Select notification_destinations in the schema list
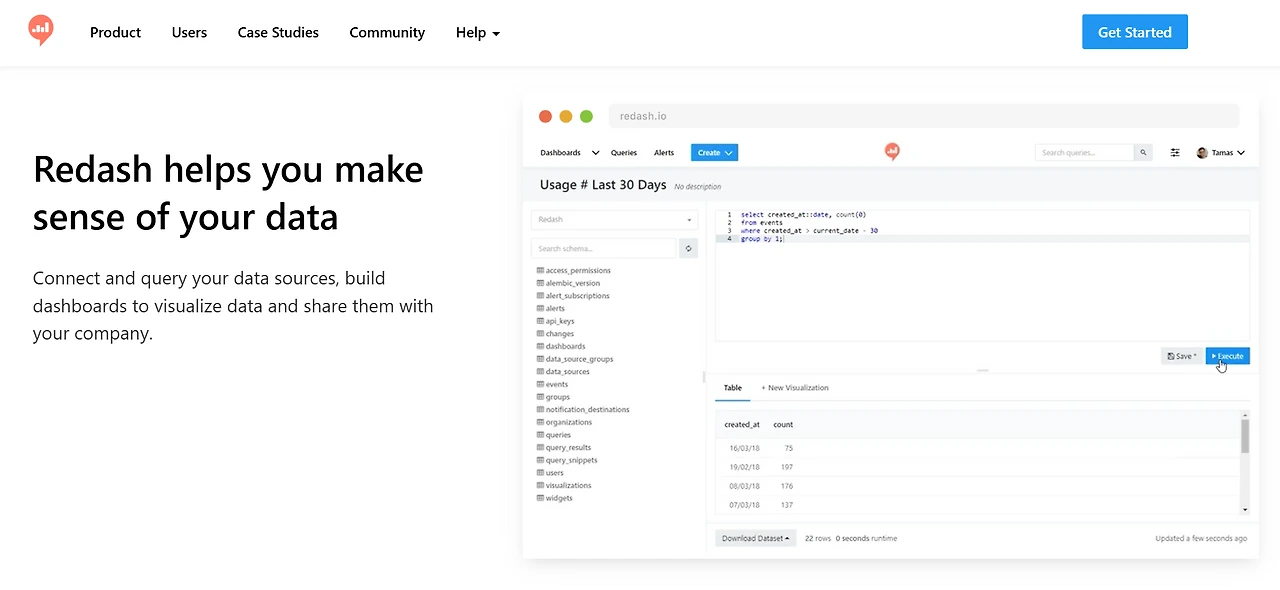 tap(587, 410)
